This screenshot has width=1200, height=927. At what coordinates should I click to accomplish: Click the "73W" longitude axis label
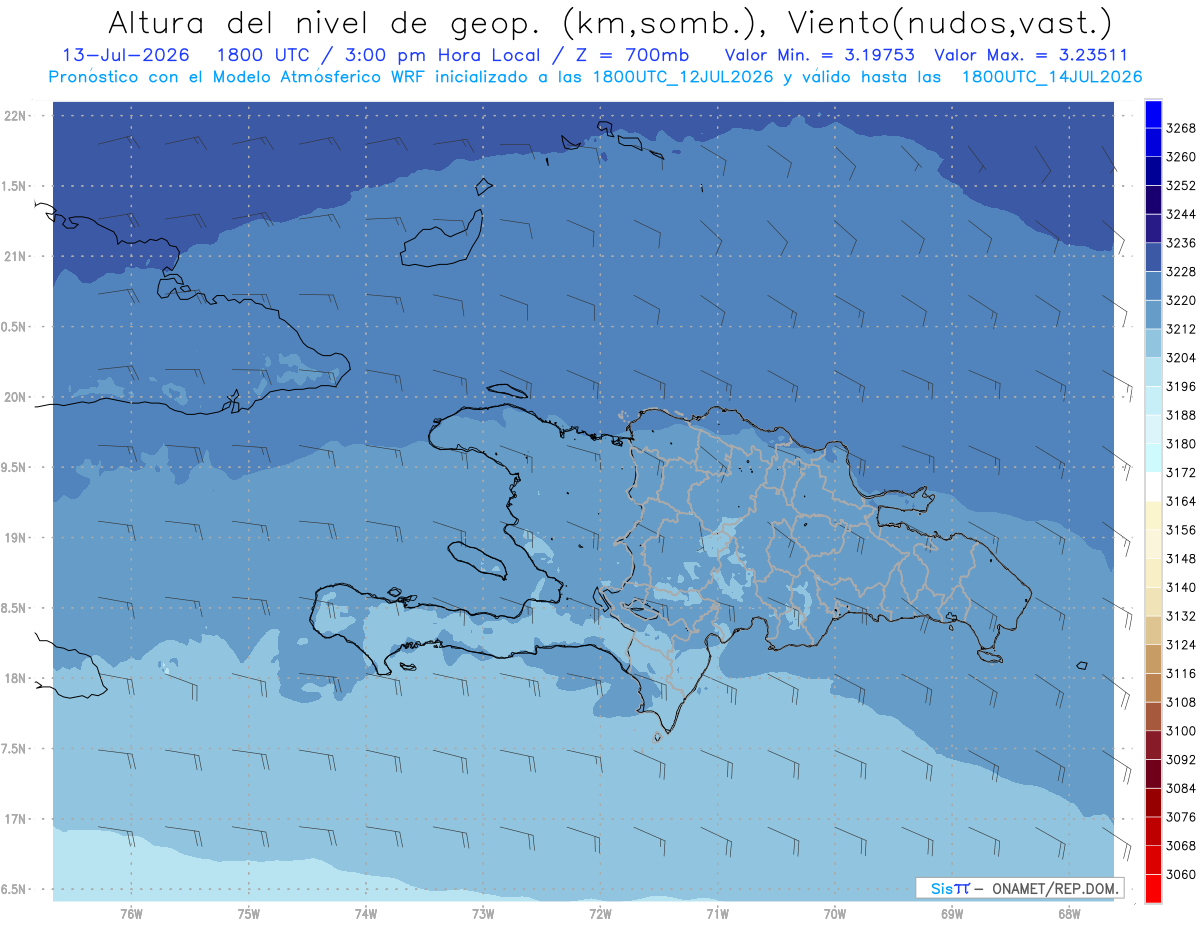[483, 914]
